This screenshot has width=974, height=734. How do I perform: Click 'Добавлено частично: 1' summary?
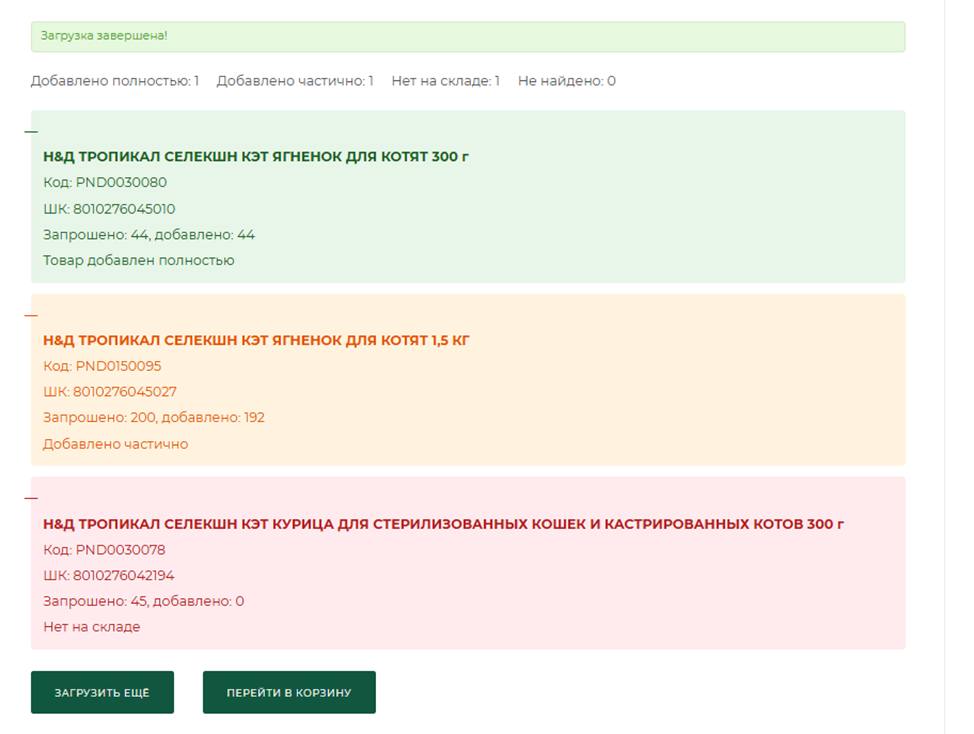(x=295, y=81)
